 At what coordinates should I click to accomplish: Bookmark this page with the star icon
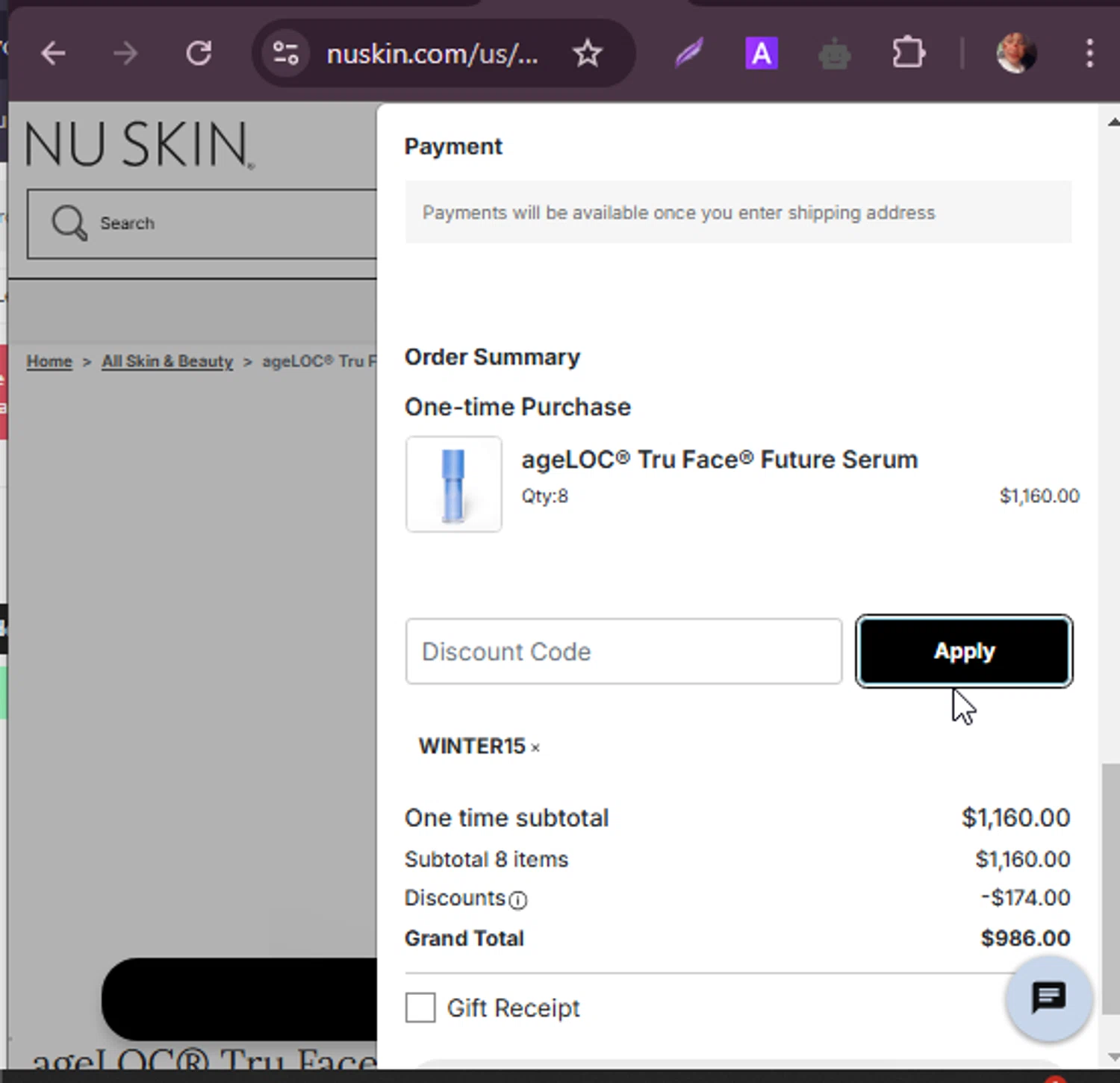pyautogui.click(x=588, y=54)
